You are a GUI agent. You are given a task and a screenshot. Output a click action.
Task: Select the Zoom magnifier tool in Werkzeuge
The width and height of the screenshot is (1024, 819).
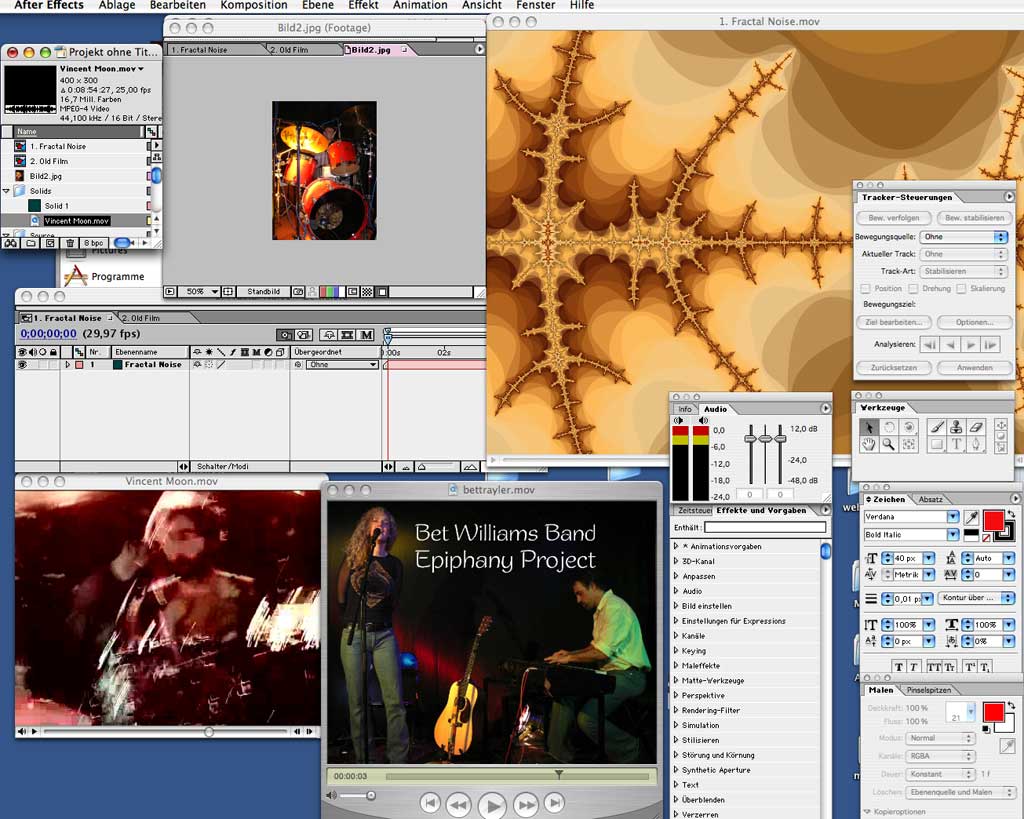(x=889, y=445)
